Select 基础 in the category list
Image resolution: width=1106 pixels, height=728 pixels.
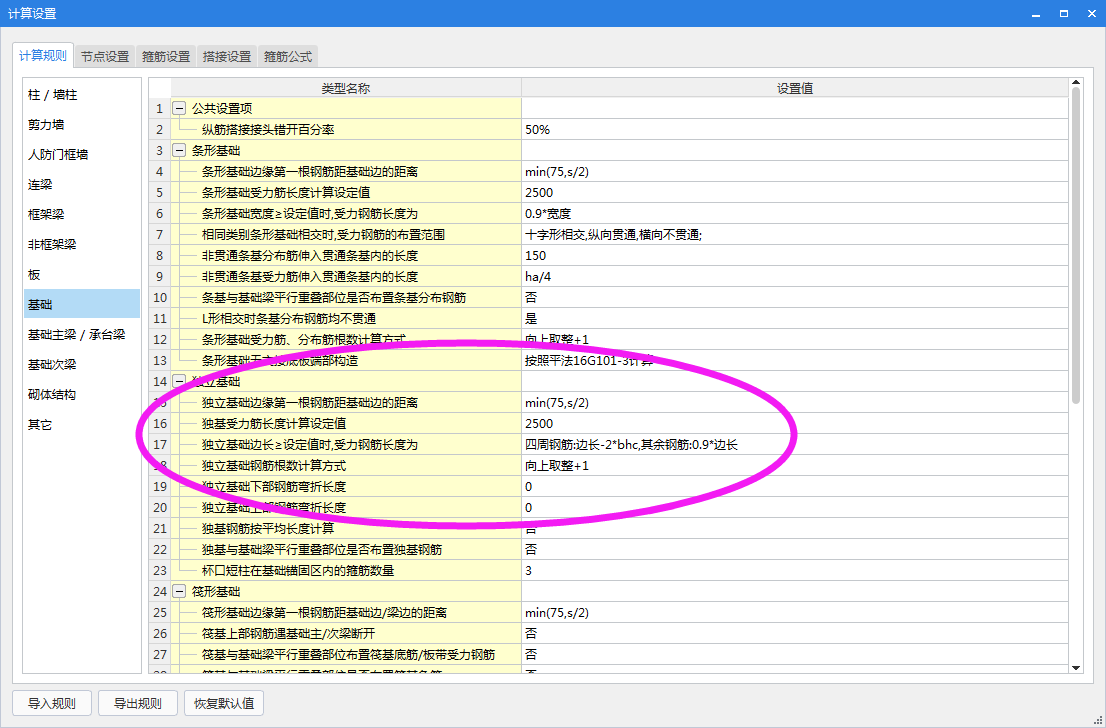pos(82,305)
